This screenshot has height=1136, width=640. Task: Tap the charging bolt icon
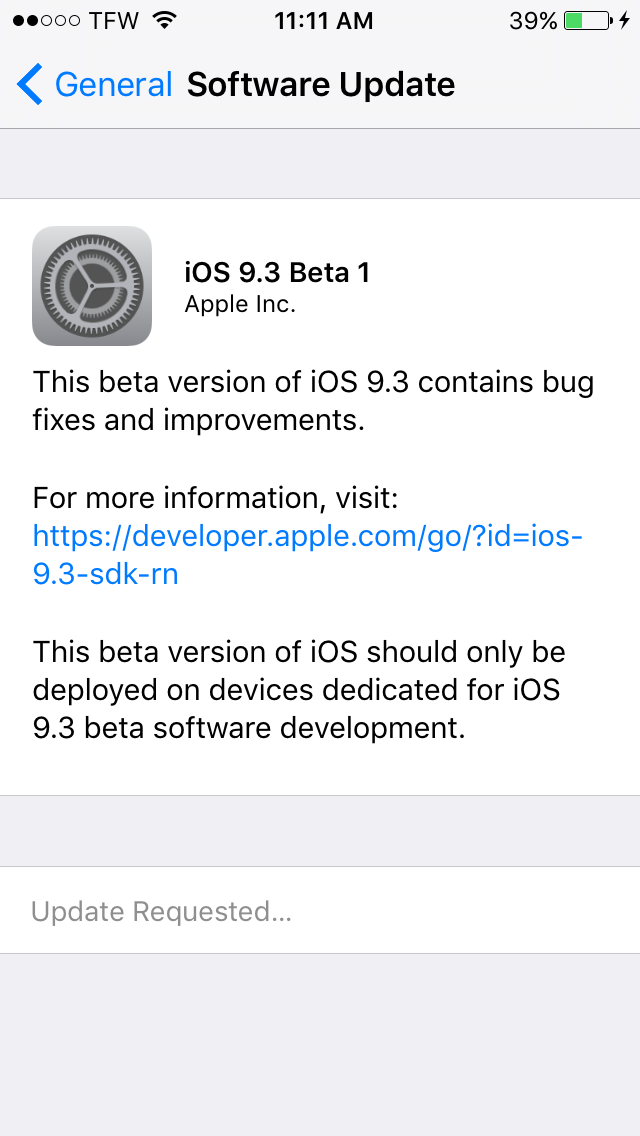coord(625,20)
